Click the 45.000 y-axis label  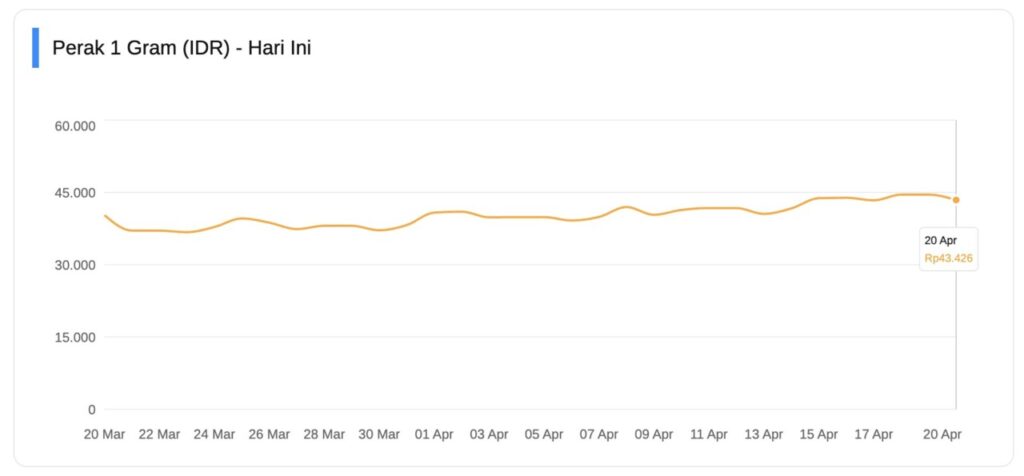74,193
